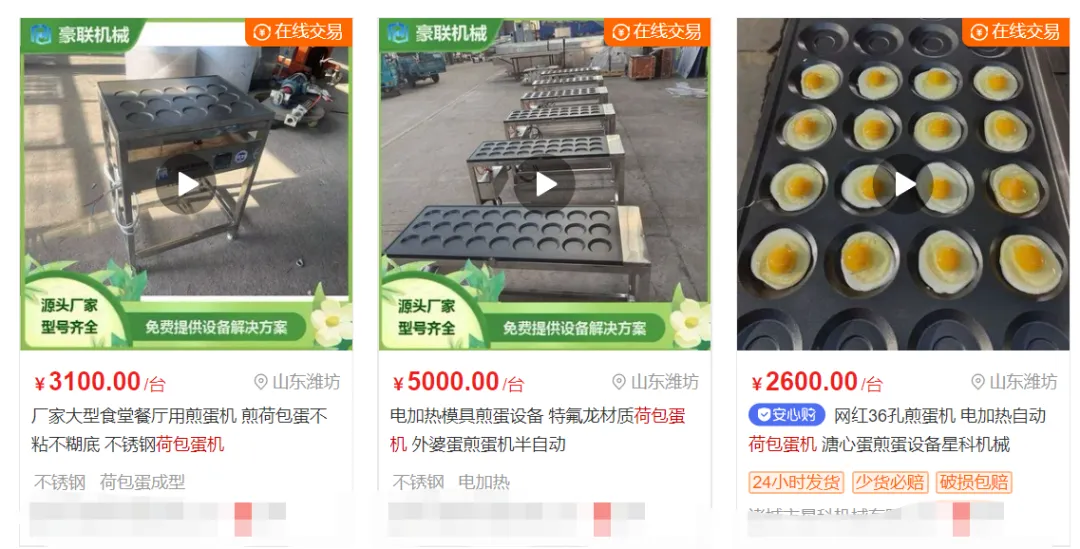Click 在线交易 badge on second product
Screen dimensions: 1080x549
coord(657,32)
